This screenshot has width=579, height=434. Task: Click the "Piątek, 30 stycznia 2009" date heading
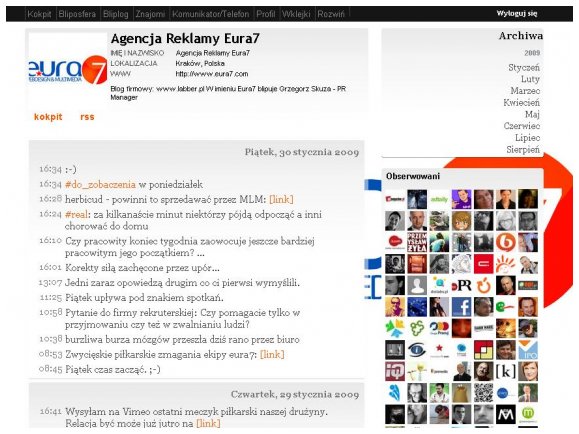[x=302, y=152]
